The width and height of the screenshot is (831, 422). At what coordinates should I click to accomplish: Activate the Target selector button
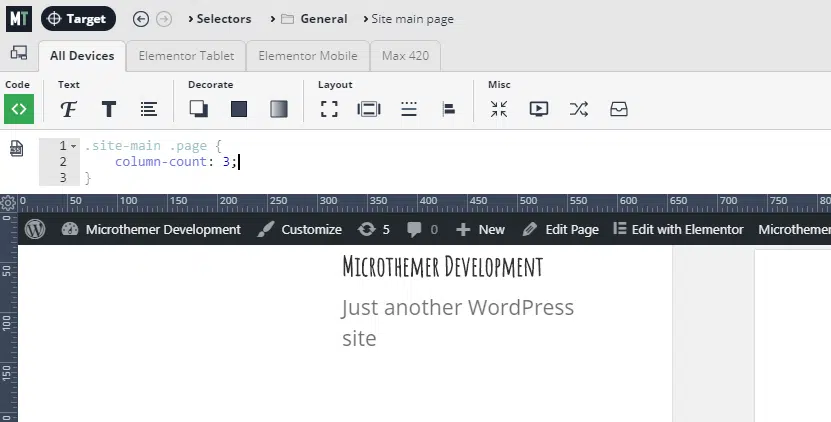click(x=78, y=19)
